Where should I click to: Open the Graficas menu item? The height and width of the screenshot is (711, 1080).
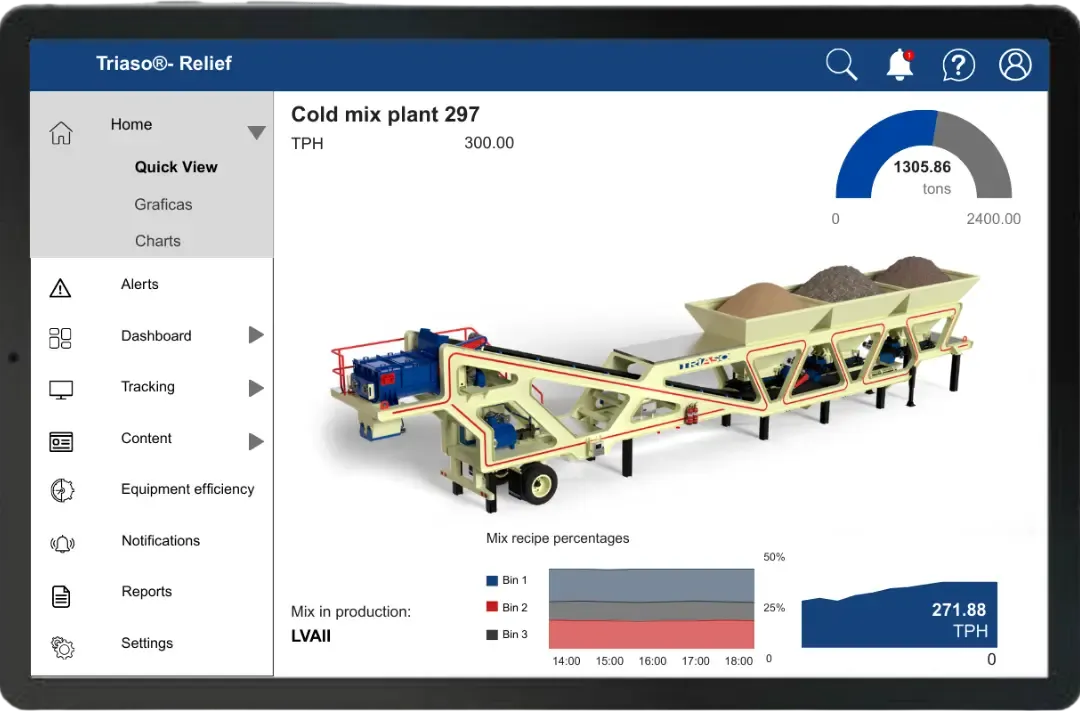[x=163, y=204]
